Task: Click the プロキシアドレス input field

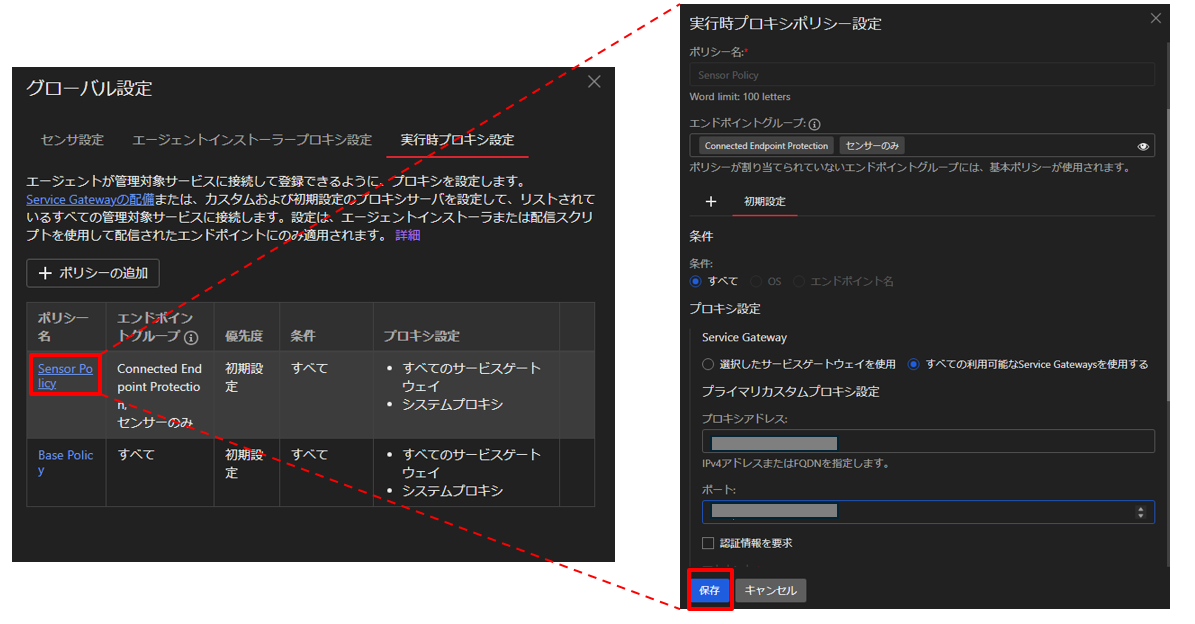Action: click(927, 441)
